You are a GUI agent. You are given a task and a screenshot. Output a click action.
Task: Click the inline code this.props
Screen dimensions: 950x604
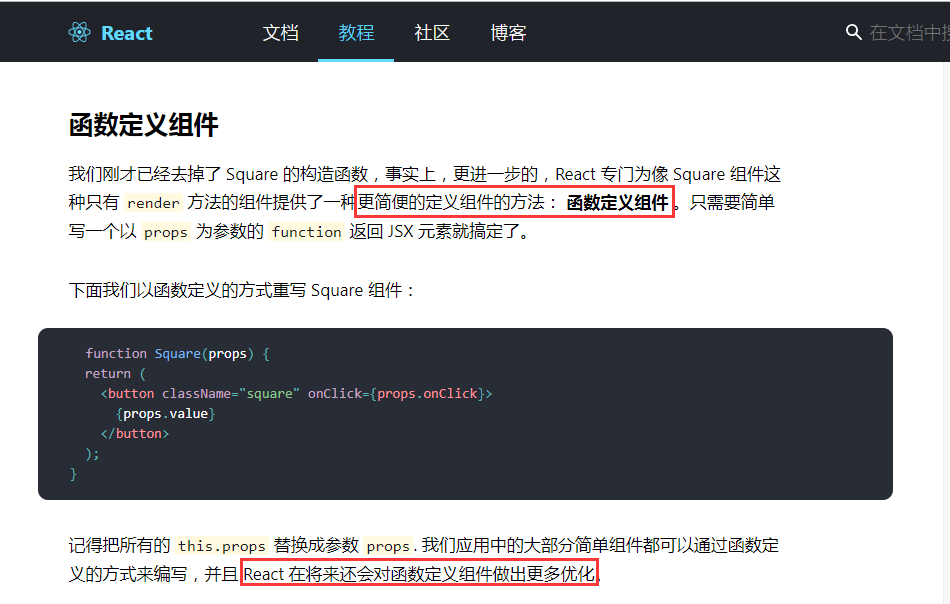pyautogui.click(x=222, y=546)
